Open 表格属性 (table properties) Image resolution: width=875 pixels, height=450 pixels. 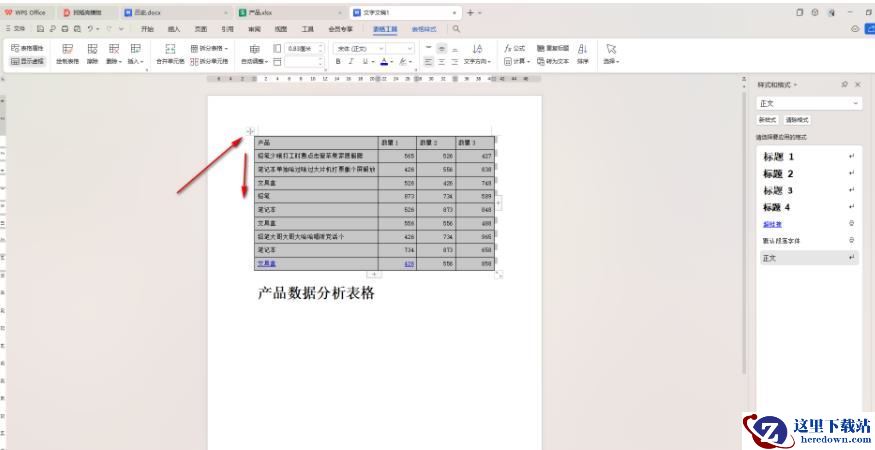click(28, 48)
